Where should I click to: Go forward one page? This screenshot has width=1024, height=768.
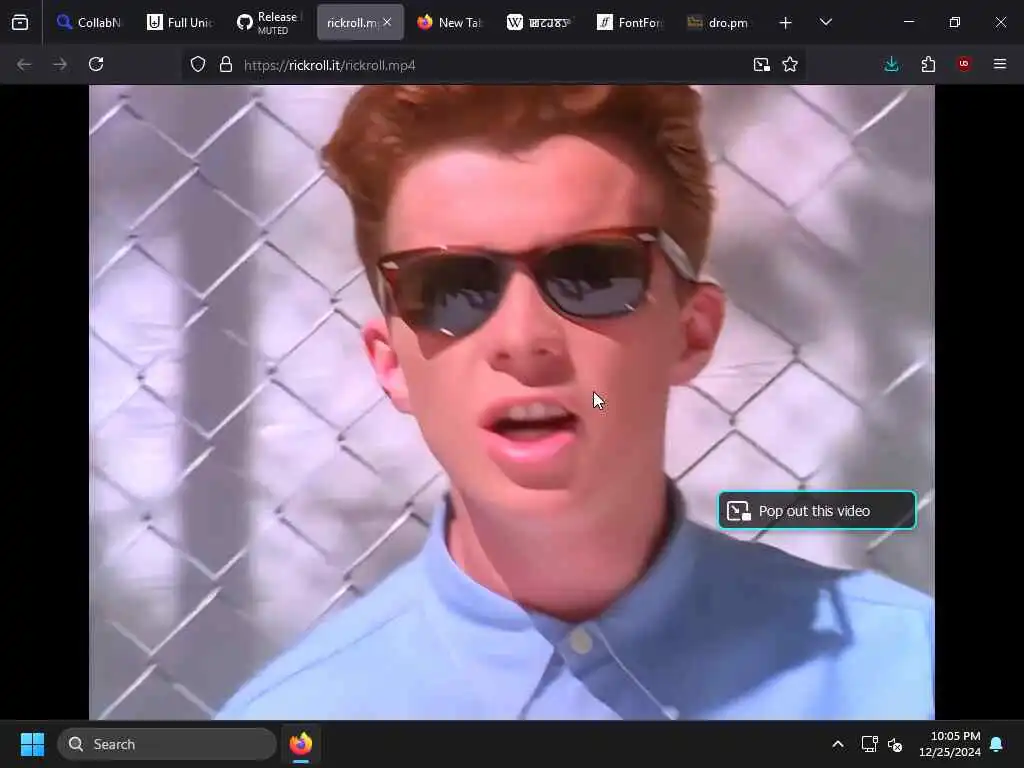(59, 65)
